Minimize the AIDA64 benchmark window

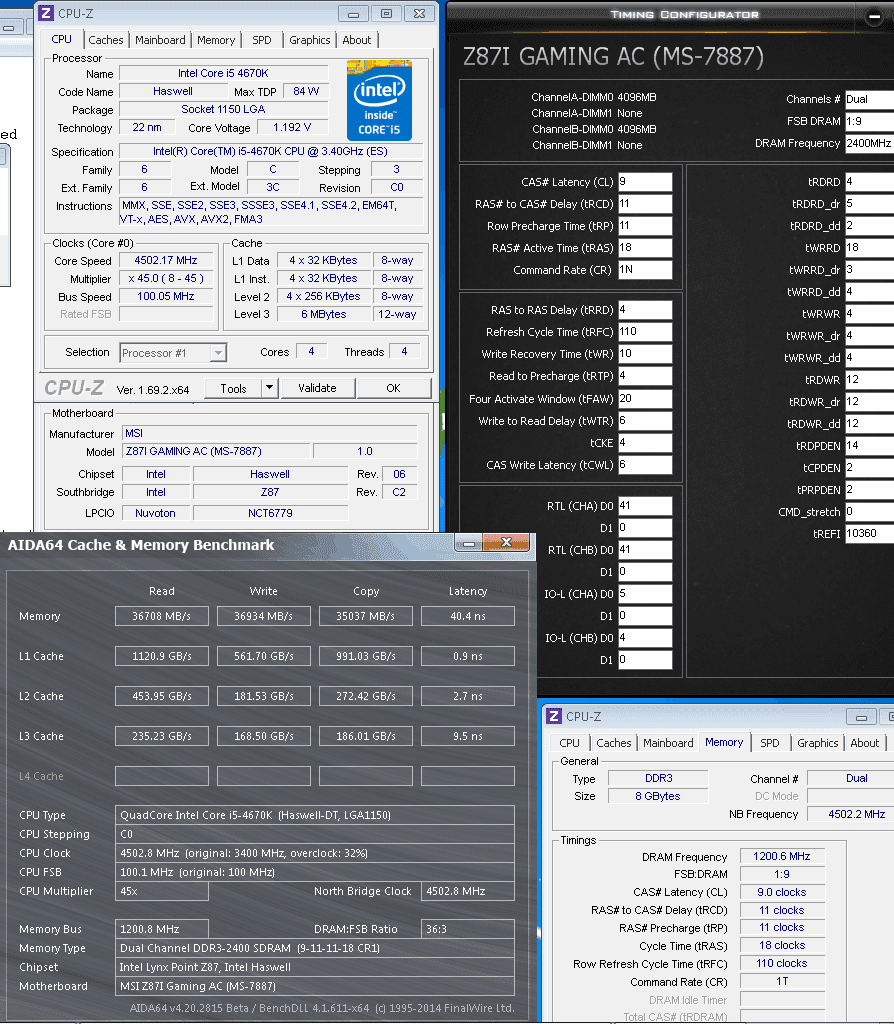click(468, 543)
